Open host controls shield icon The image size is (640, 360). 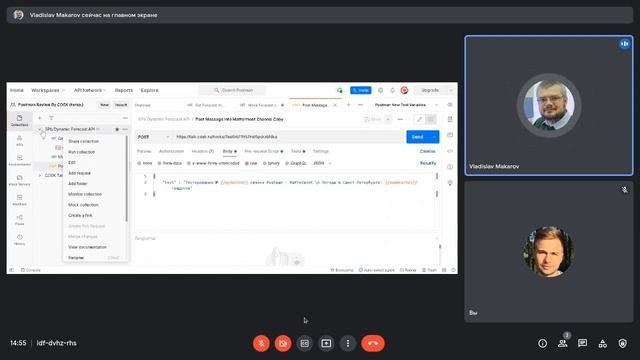[x=622, y=343]
